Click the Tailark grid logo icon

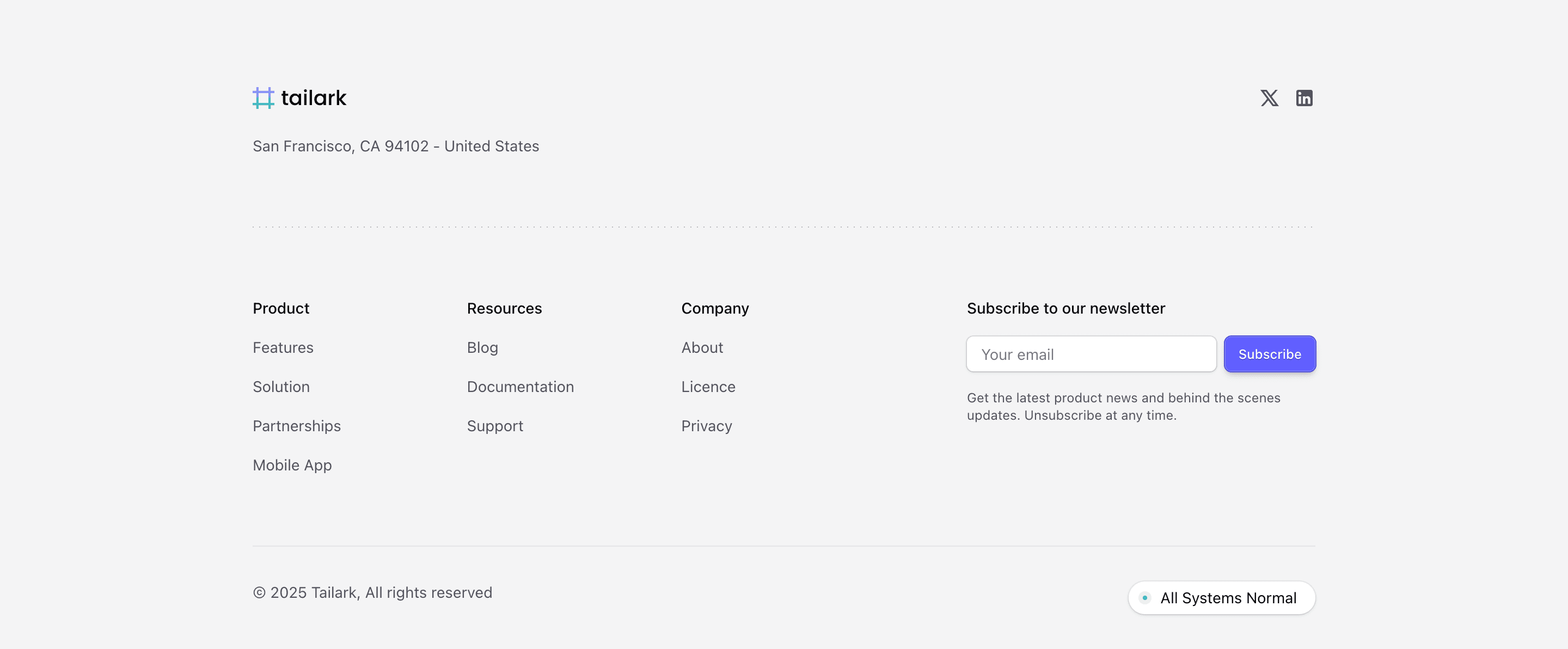(x=264, y=98)
